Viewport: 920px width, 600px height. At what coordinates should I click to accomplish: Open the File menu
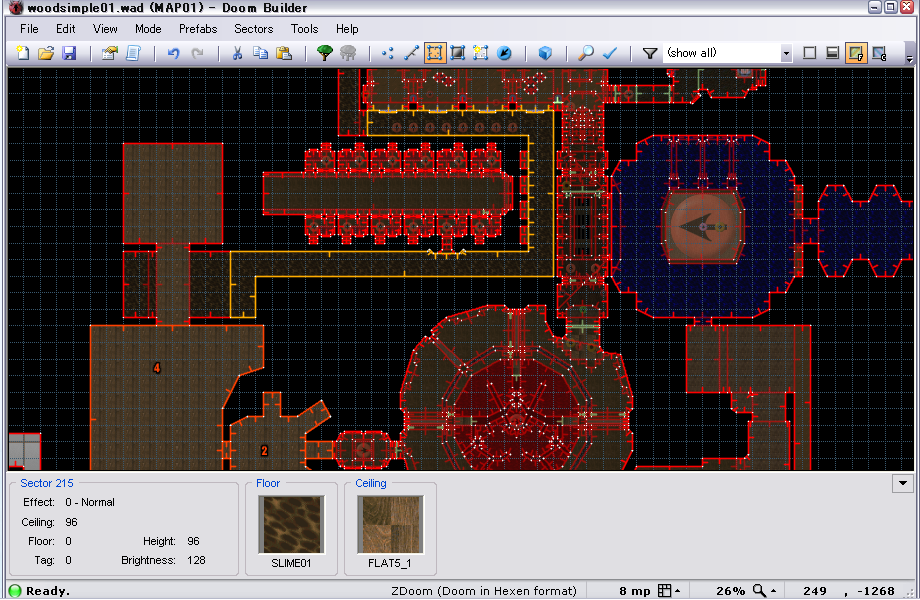point(29,29)
